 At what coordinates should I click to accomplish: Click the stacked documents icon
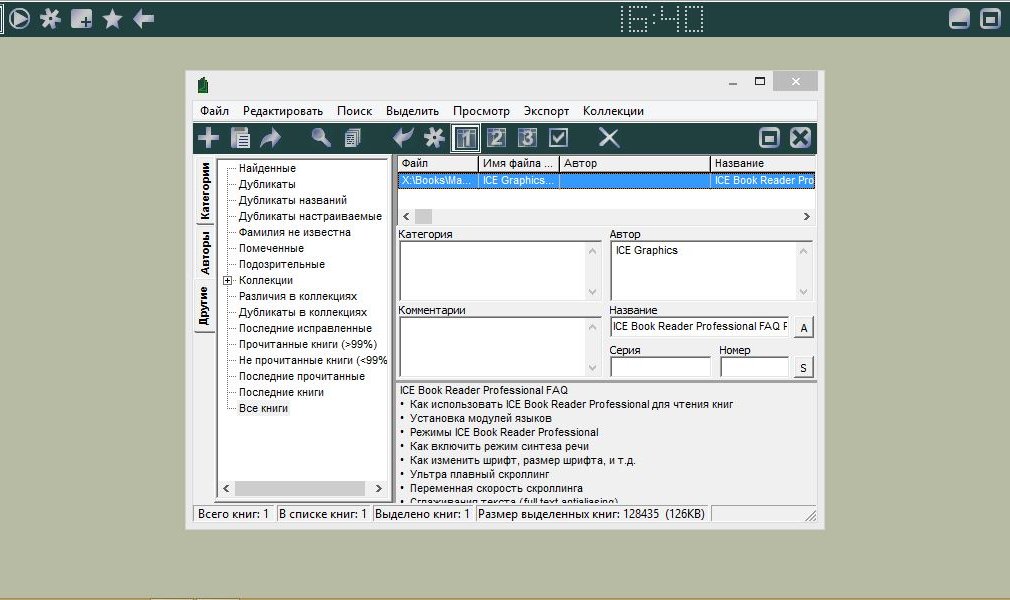click(352, 137)
